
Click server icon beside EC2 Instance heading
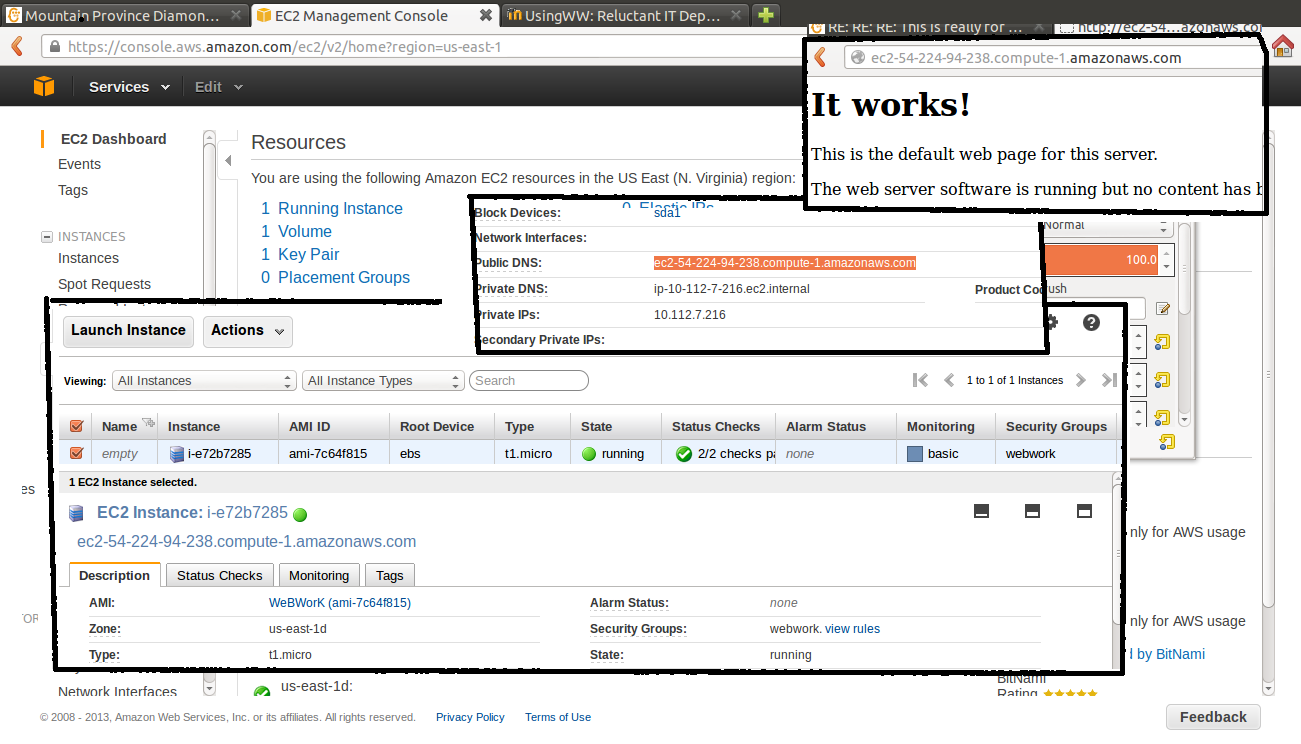(76, 513)
